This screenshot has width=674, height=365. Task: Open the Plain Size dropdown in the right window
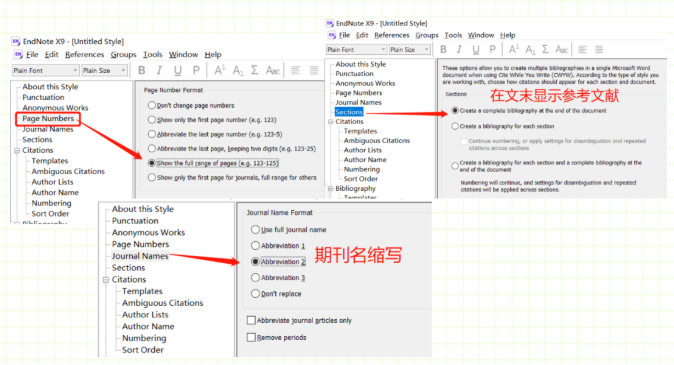[x=410, y=49]
